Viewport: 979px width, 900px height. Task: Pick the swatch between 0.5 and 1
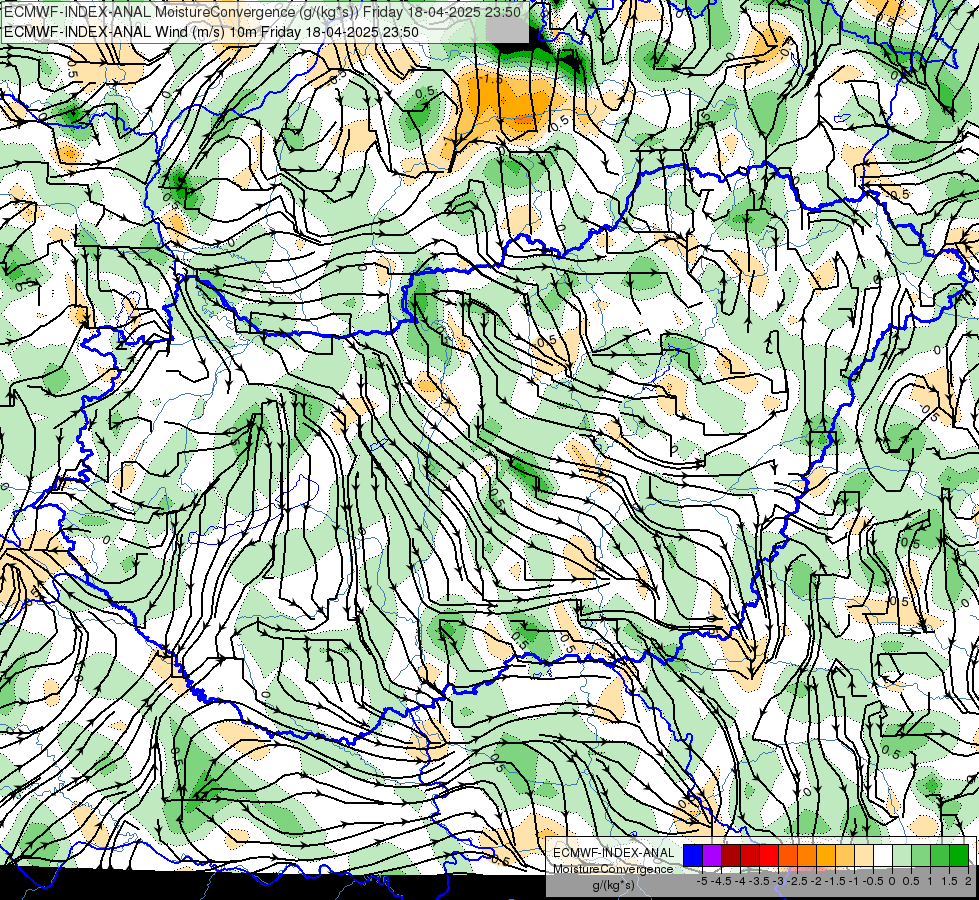point(921,855)
